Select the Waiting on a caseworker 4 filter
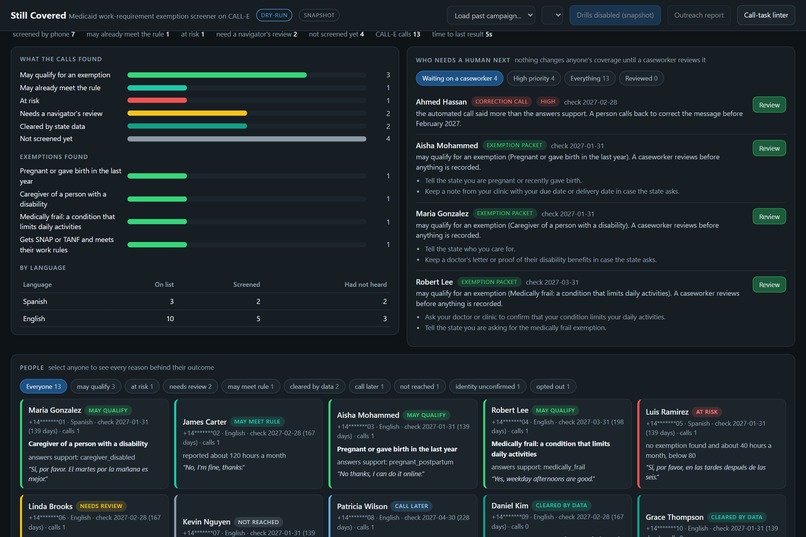 coord(459,79)
